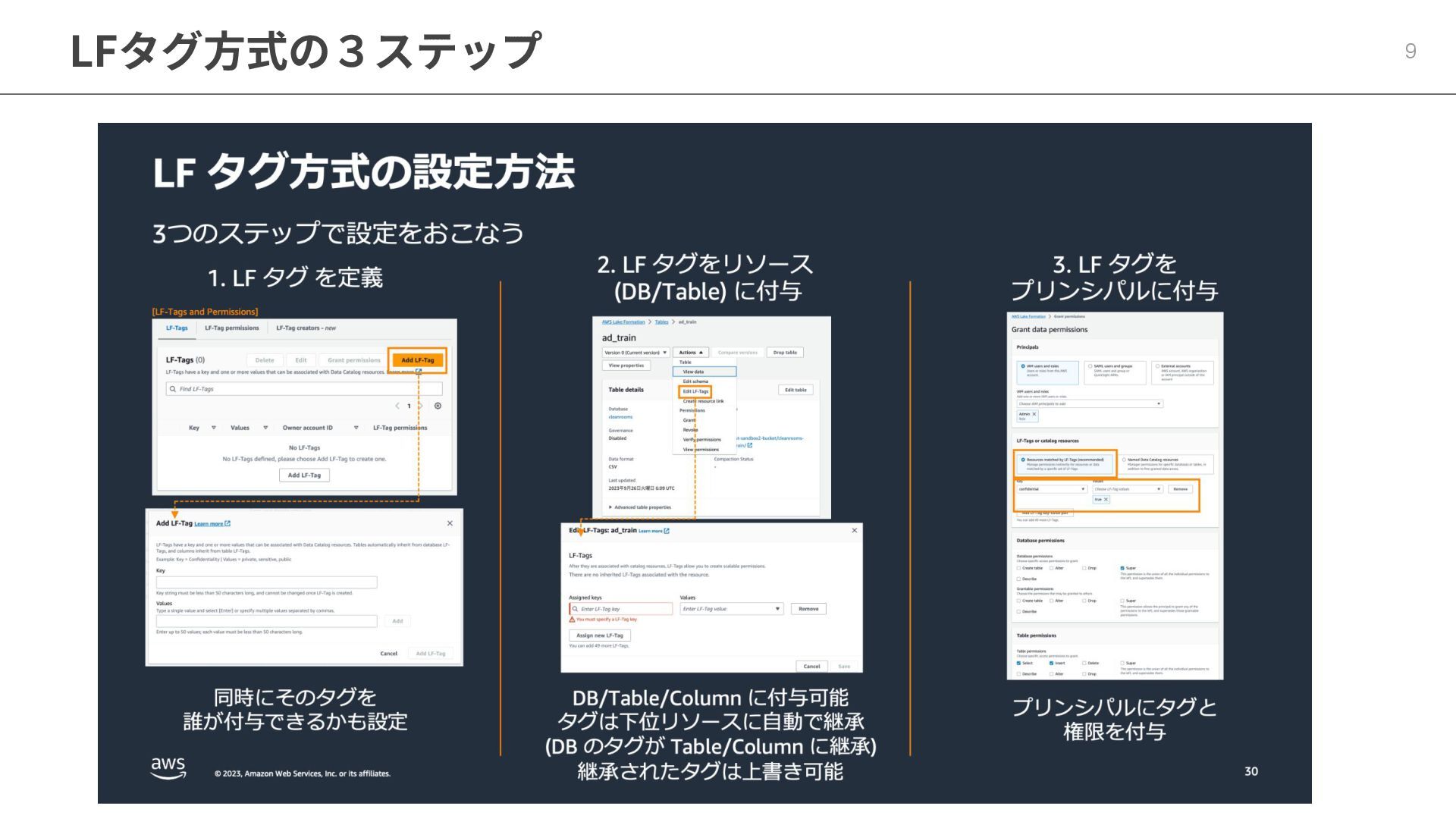Choose View data in Actions menu

704,372
